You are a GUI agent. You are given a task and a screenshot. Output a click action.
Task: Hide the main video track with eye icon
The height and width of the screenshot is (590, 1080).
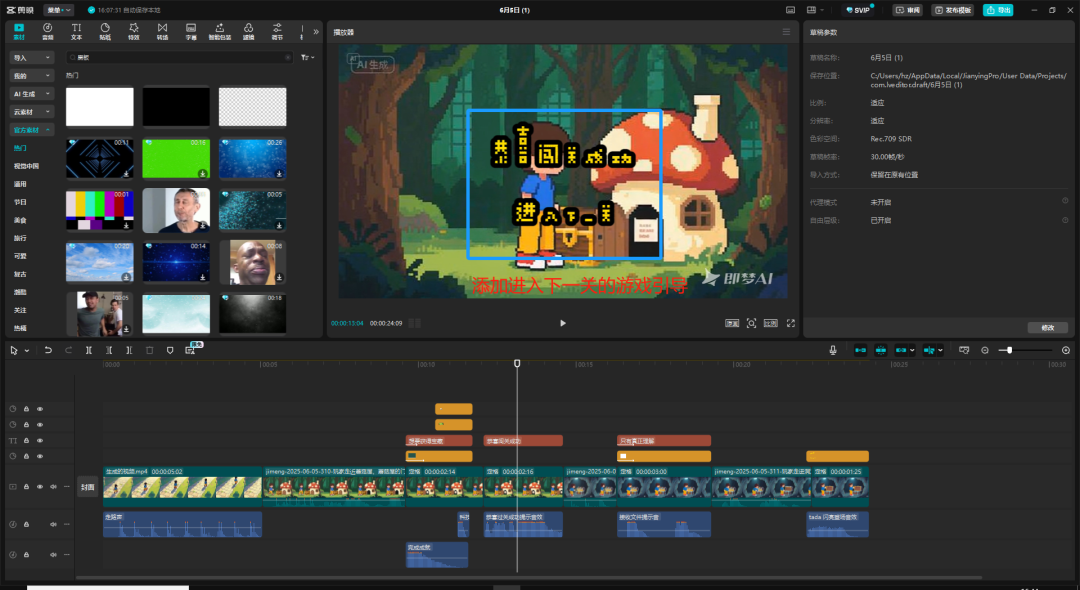(x=40, y=487)
